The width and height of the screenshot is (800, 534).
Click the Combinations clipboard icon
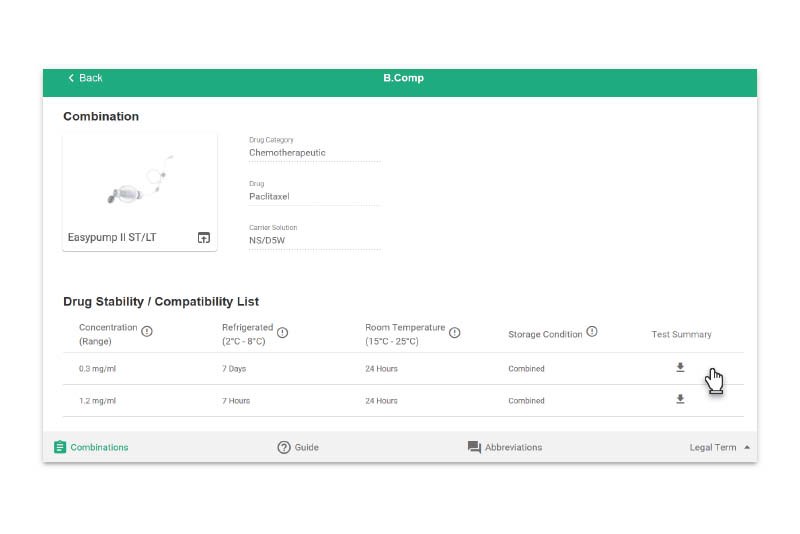pos(60,447)
